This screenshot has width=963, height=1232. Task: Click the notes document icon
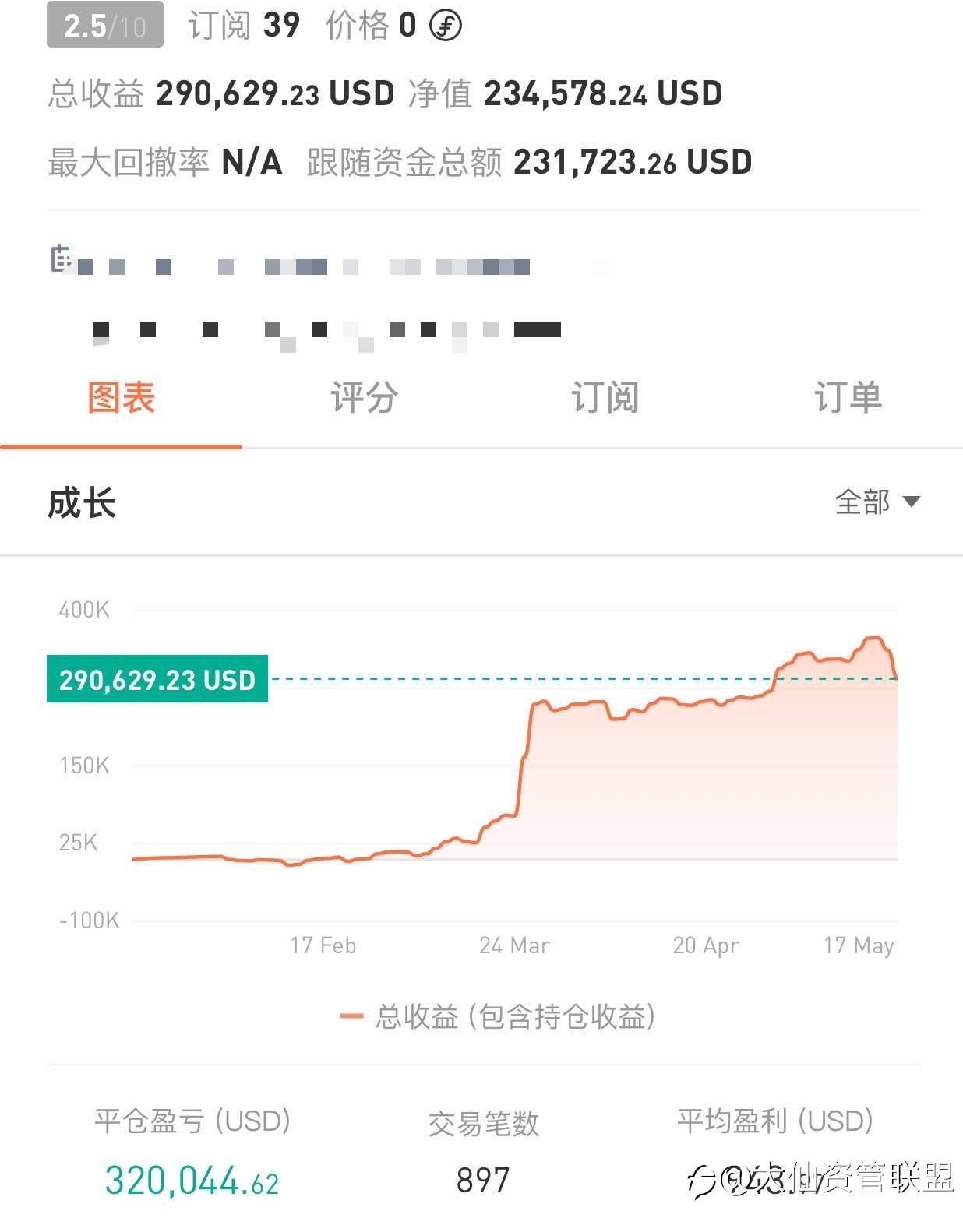click(x=61, y=258)
